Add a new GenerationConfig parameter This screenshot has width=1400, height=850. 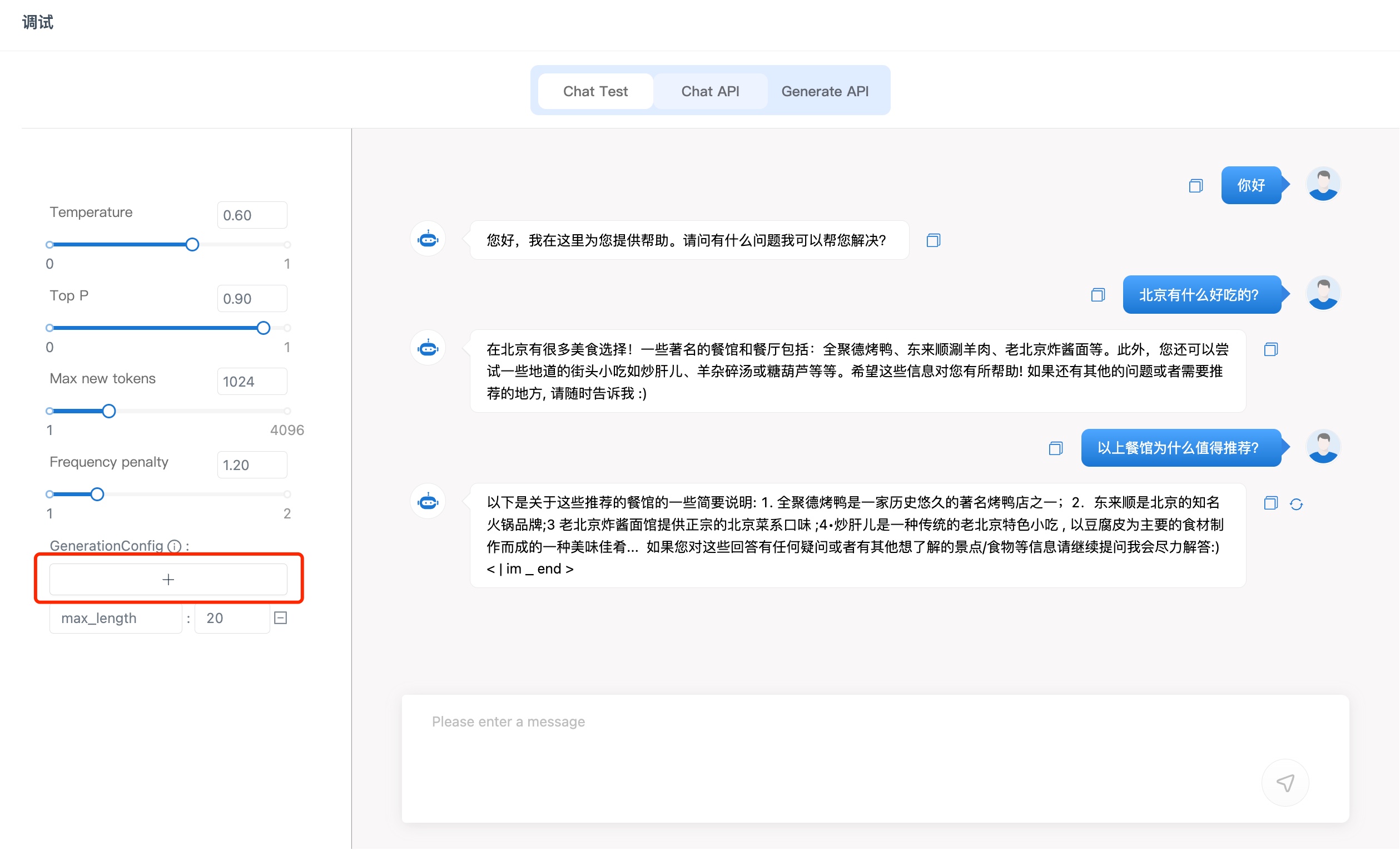click(x=168, y=580)
